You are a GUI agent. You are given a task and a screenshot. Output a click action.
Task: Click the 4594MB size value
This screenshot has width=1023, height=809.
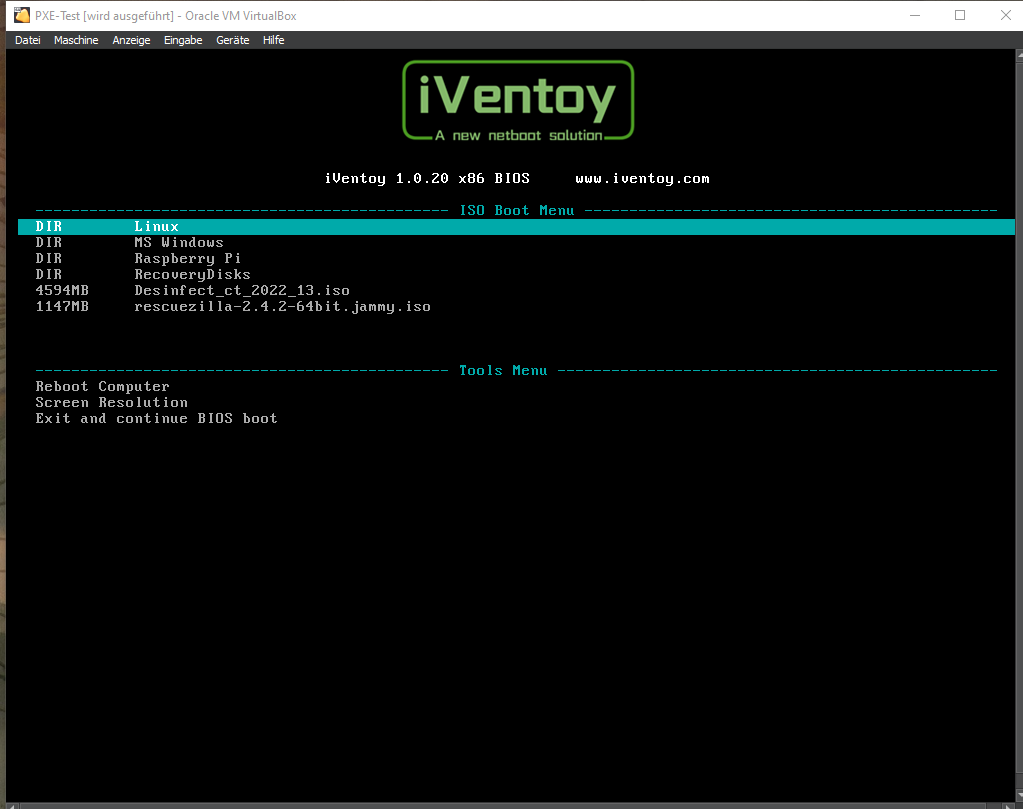click(62, 290)
